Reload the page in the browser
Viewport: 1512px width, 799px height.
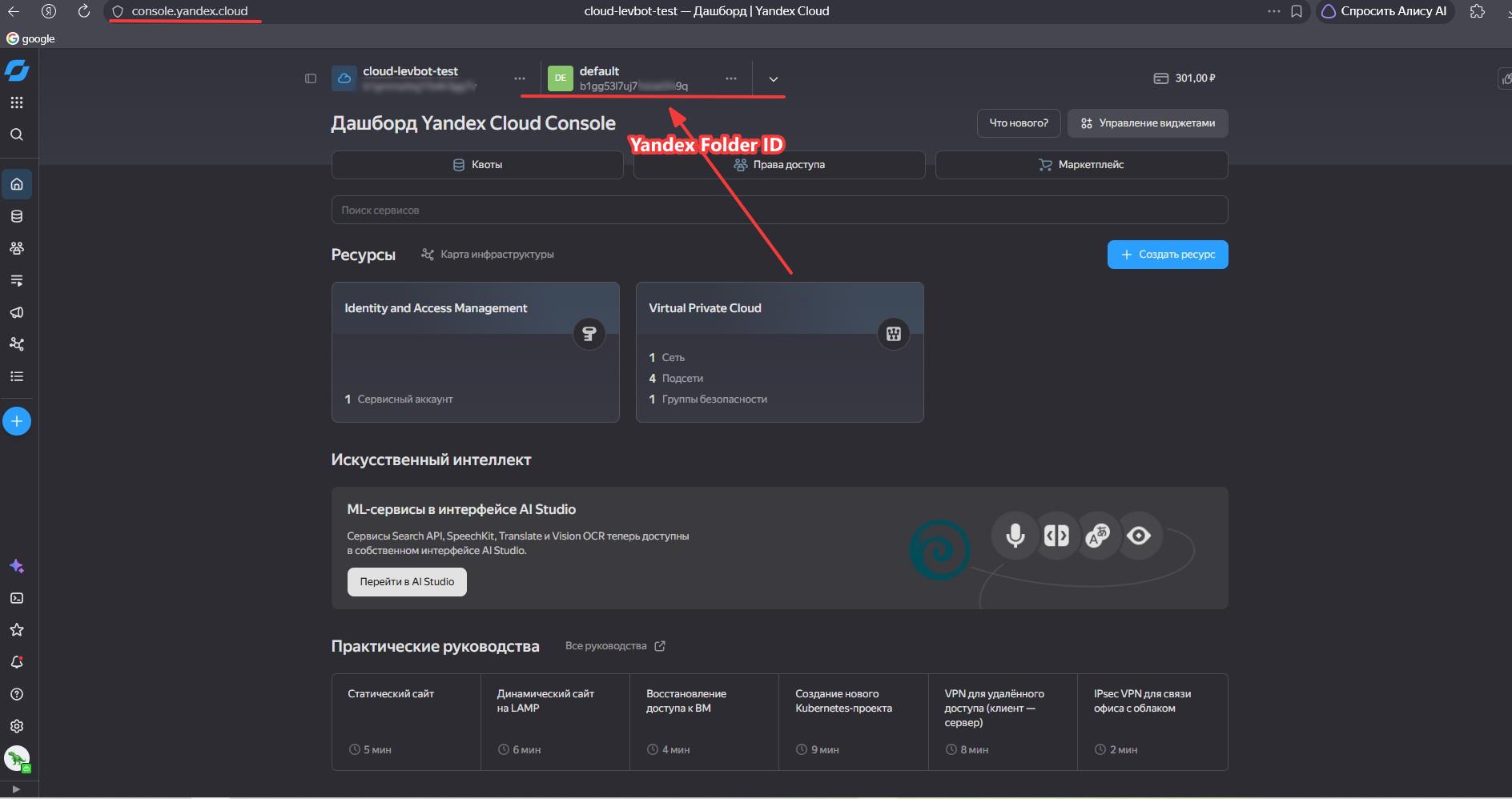84,11
